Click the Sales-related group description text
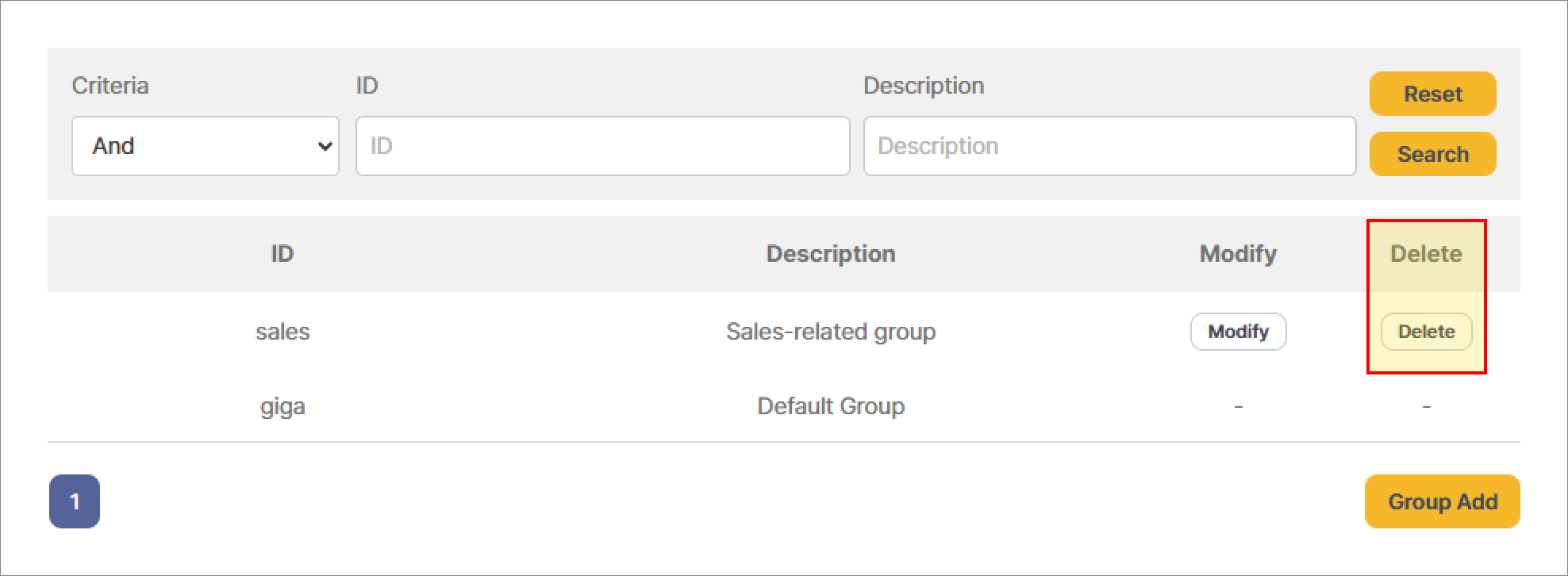 click(x=831, y=332)
